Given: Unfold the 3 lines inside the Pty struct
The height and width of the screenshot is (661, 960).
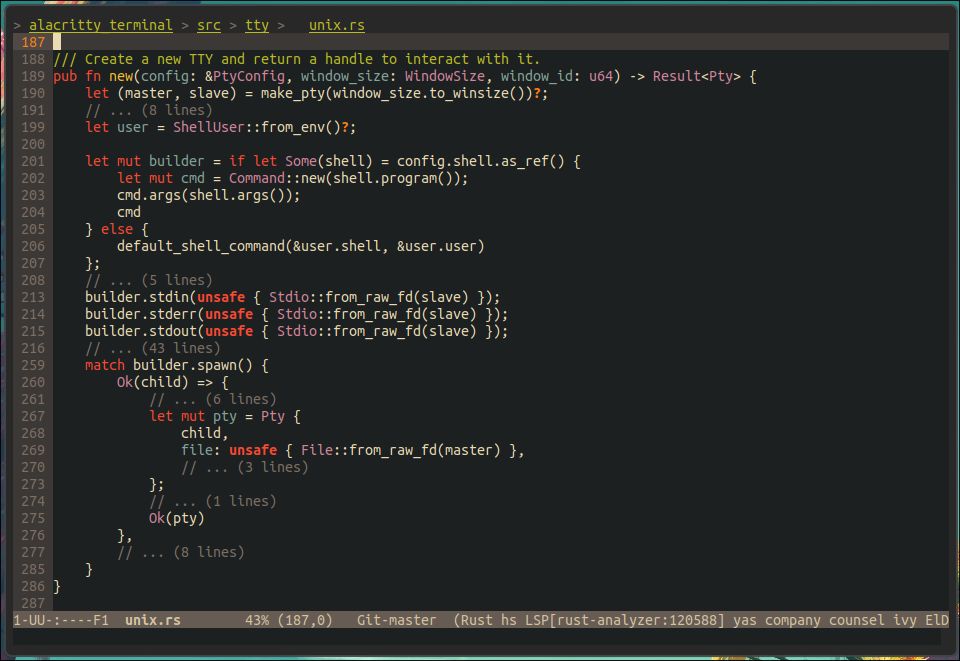Looking at the screenshot, I should pos(244,467).
